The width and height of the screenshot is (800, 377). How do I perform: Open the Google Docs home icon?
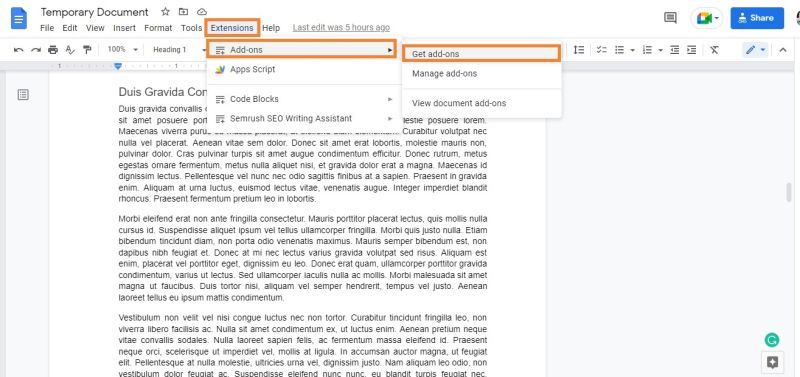19,19
